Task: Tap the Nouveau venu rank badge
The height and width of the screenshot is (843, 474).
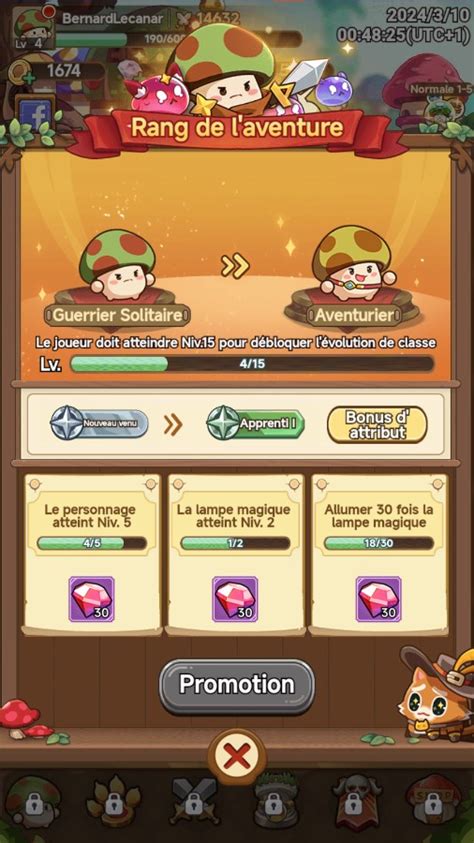Action: click(x=99, y=424)
